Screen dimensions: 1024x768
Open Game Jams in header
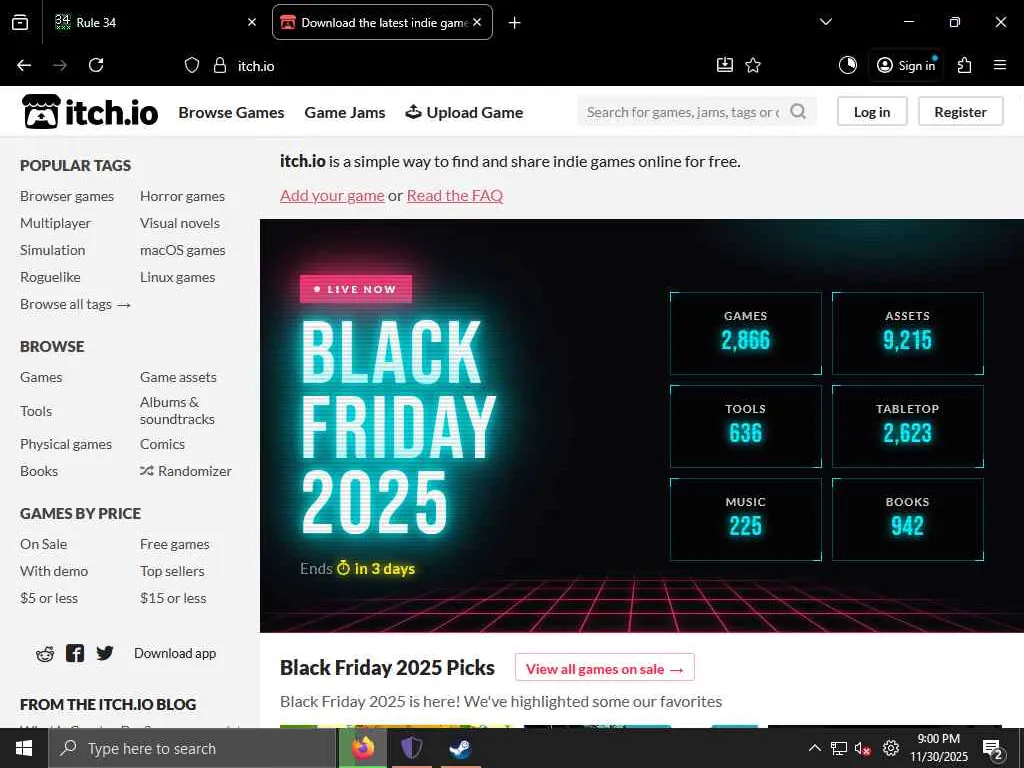[x=345, y=112]
